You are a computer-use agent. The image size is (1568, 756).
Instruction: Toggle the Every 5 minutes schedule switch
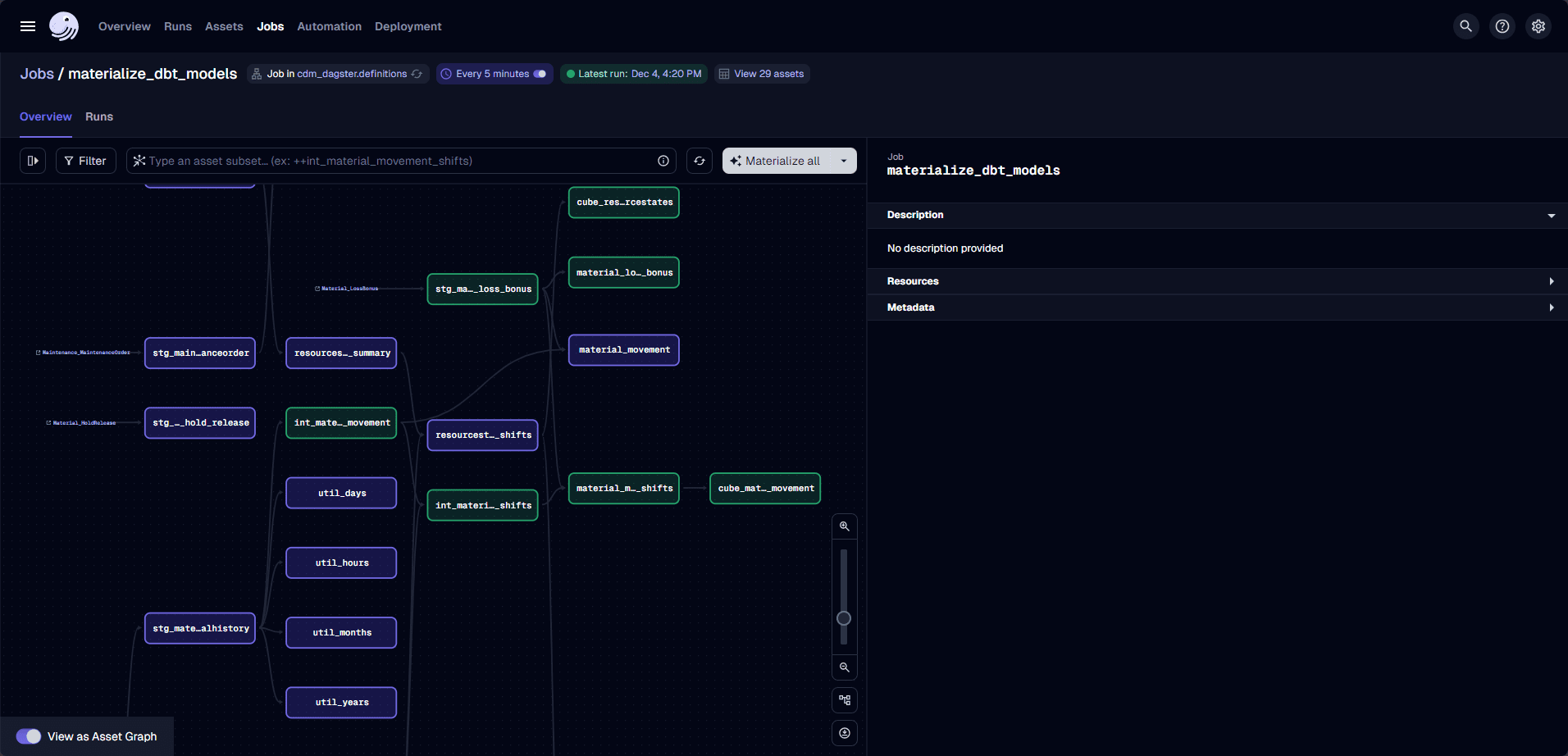tap(540, 74)
